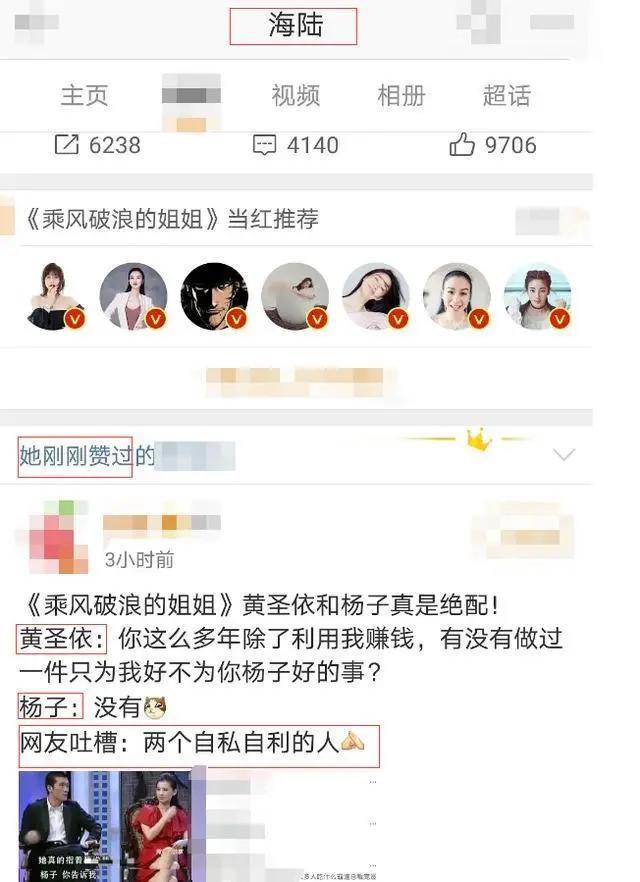
Task: Open the avatar of the reclining dark-haired woman
Action: (x=376, y=296)
